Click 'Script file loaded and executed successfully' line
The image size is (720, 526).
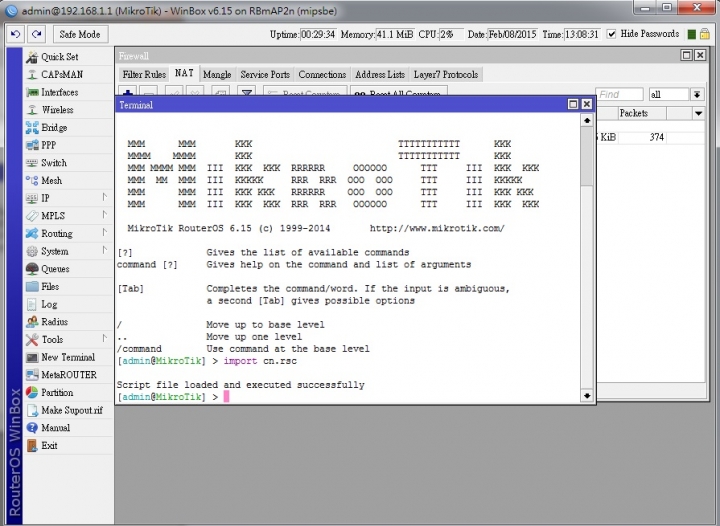tap(241, 385)
